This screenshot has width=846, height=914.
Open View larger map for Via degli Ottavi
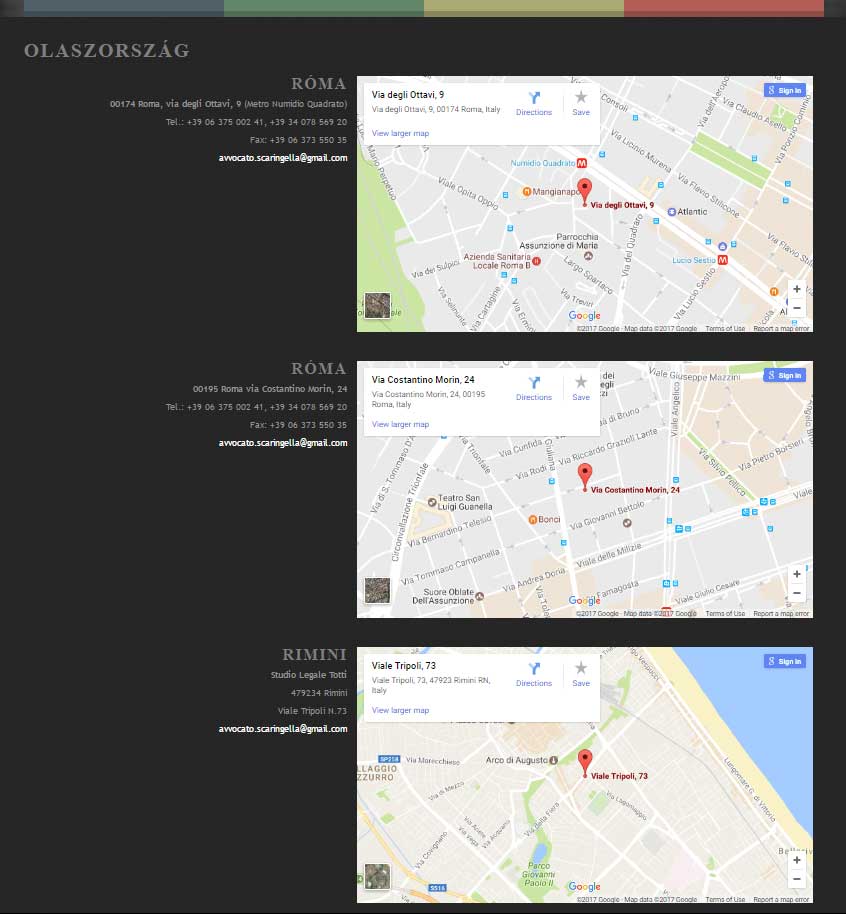[x=400, y=133]
